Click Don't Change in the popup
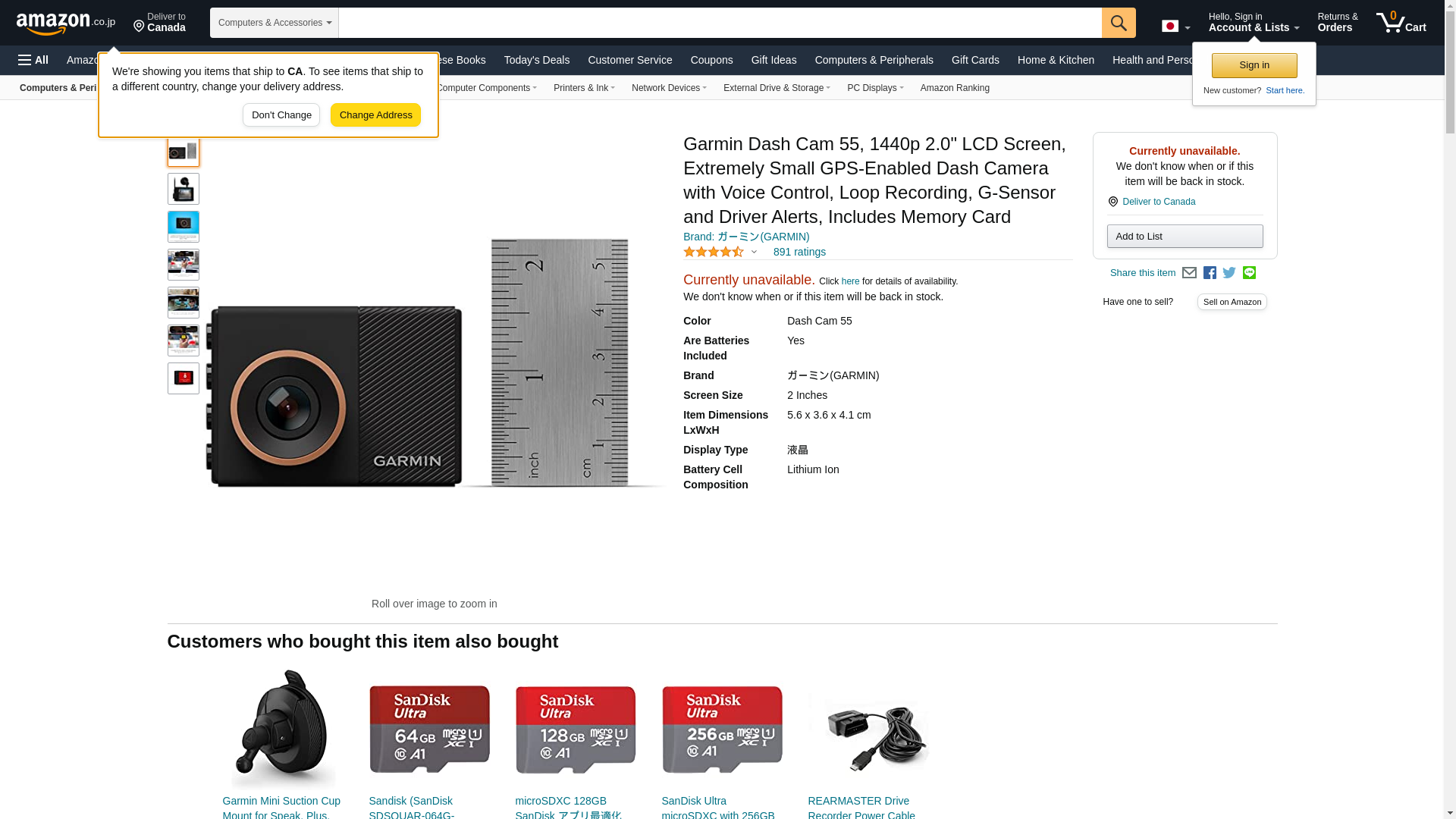1456x819 pixels. click(x=281, y=115)
